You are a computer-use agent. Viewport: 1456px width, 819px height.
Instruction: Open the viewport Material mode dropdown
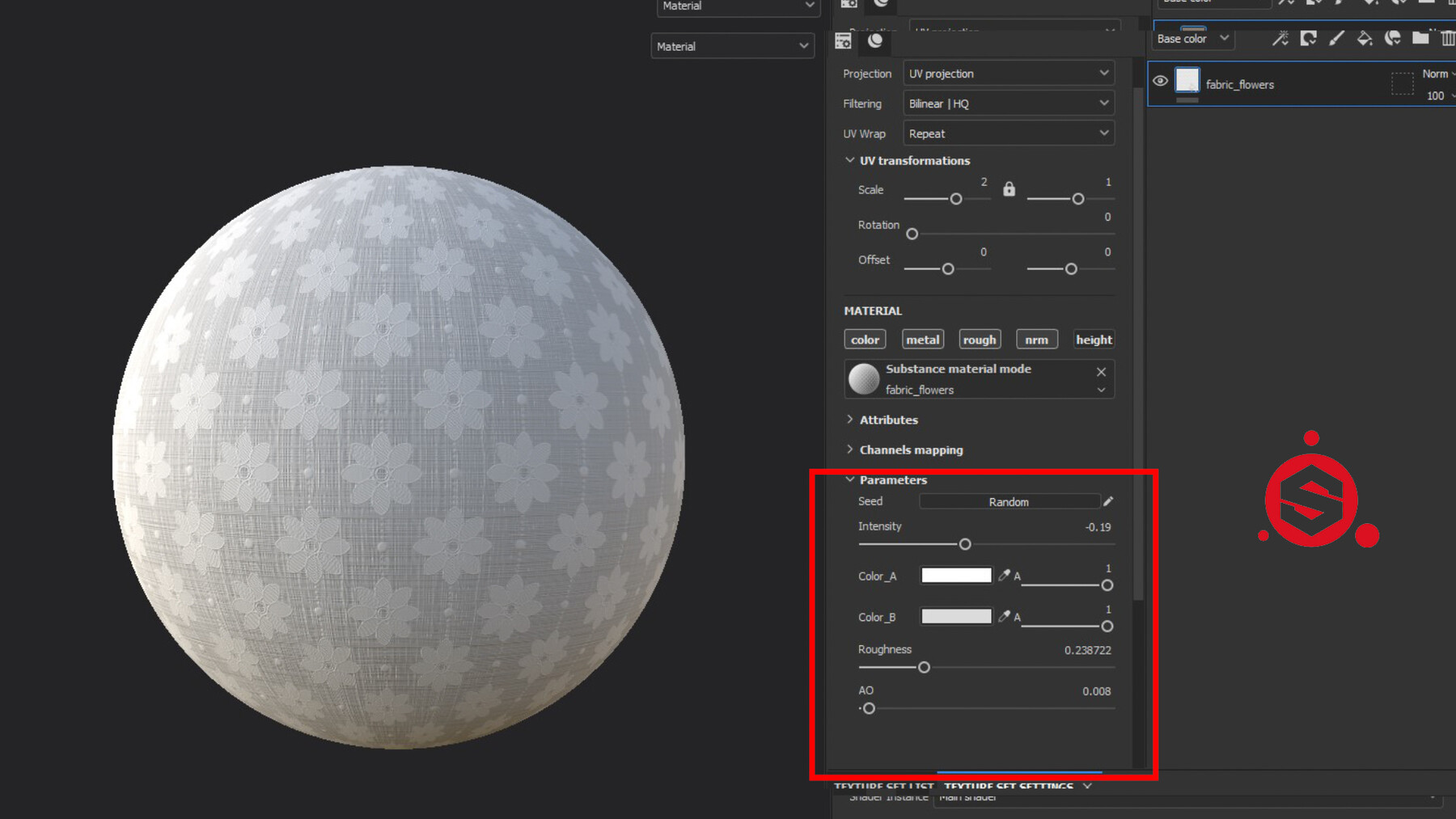pos(732,46)
